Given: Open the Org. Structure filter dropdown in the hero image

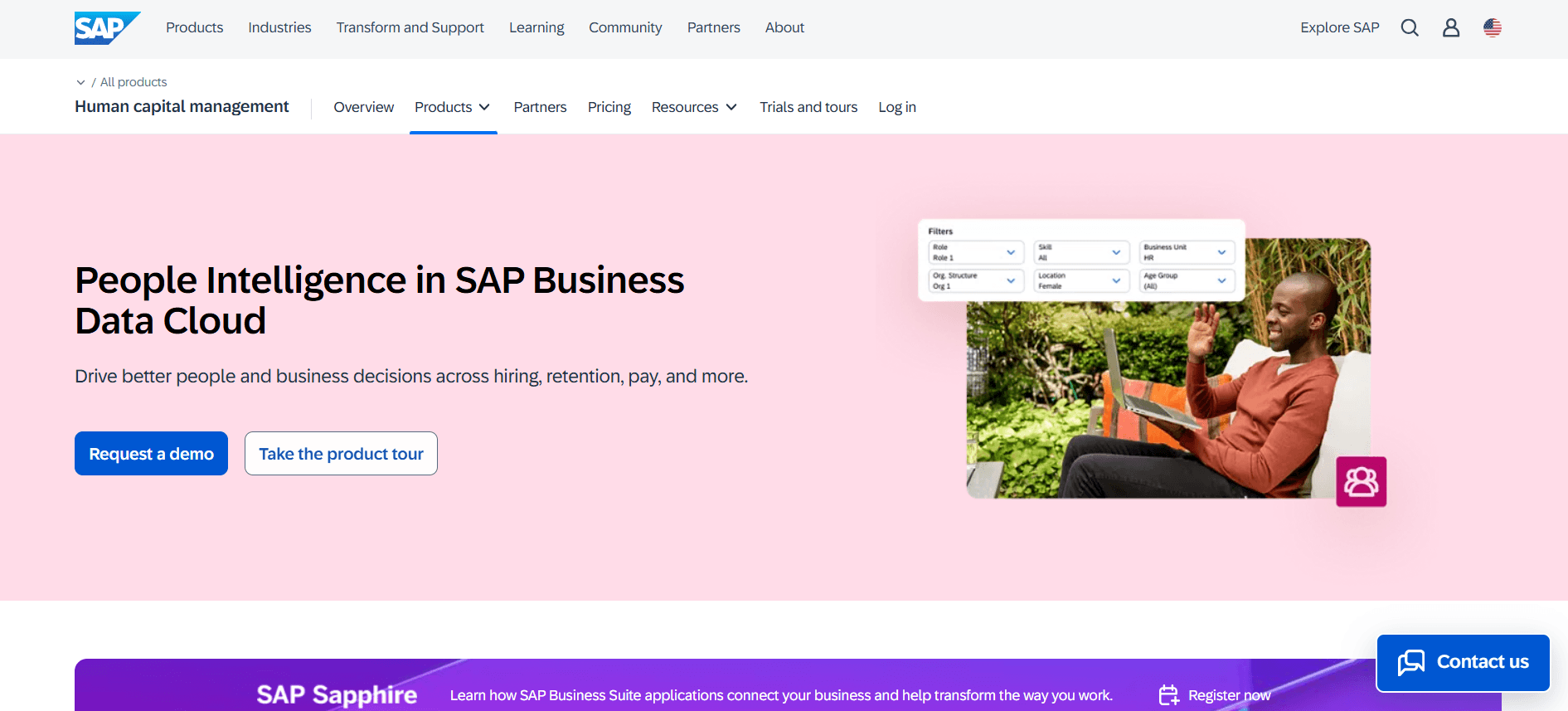Looking at the screenshot, I should click(x=976, y=280).
